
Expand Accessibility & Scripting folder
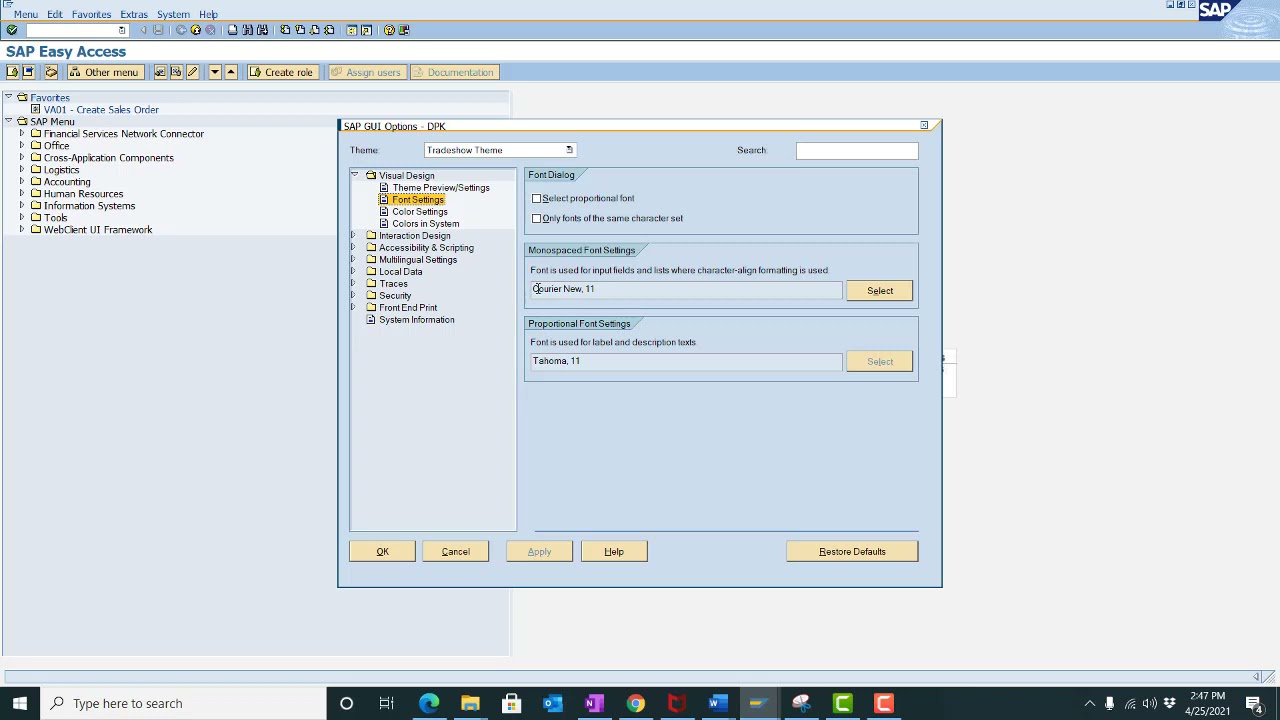354,248
